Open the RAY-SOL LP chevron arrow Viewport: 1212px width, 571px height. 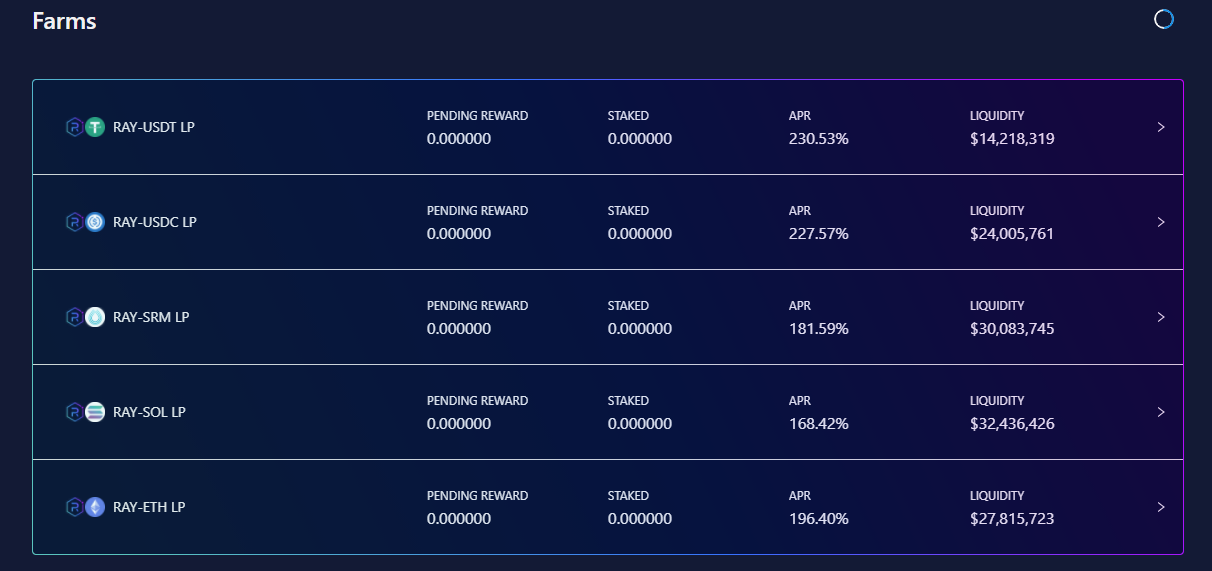tap(1161, 412)
